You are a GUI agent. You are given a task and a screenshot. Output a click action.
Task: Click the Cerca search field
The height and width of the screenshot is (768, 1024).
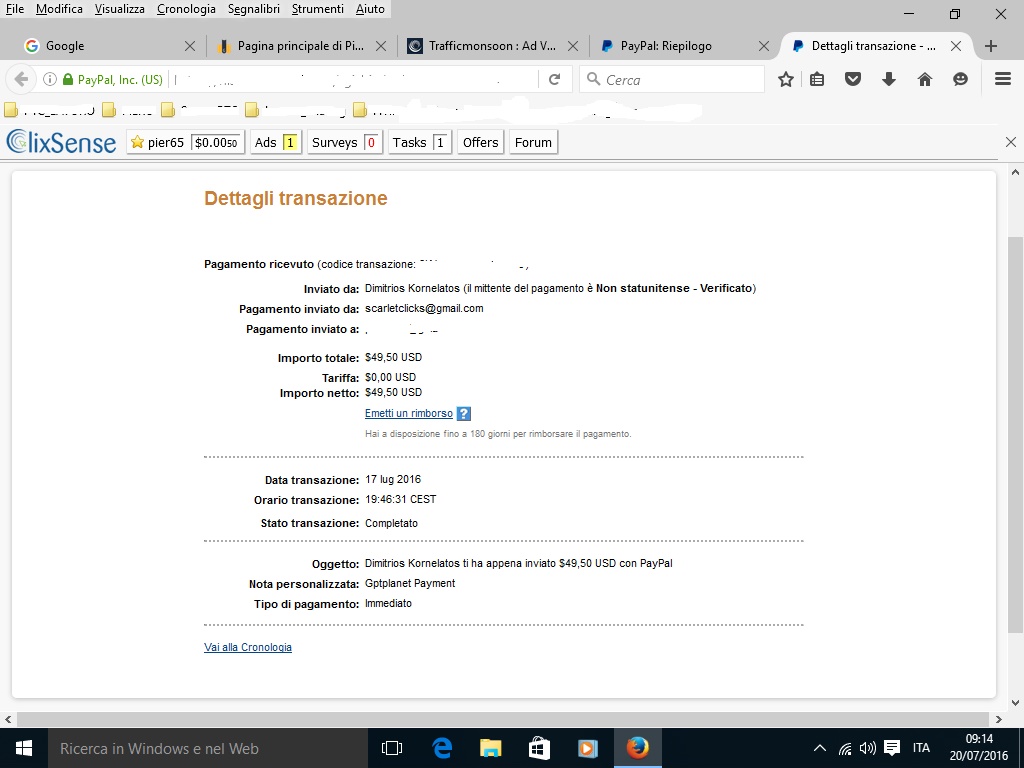click(672, 79)
